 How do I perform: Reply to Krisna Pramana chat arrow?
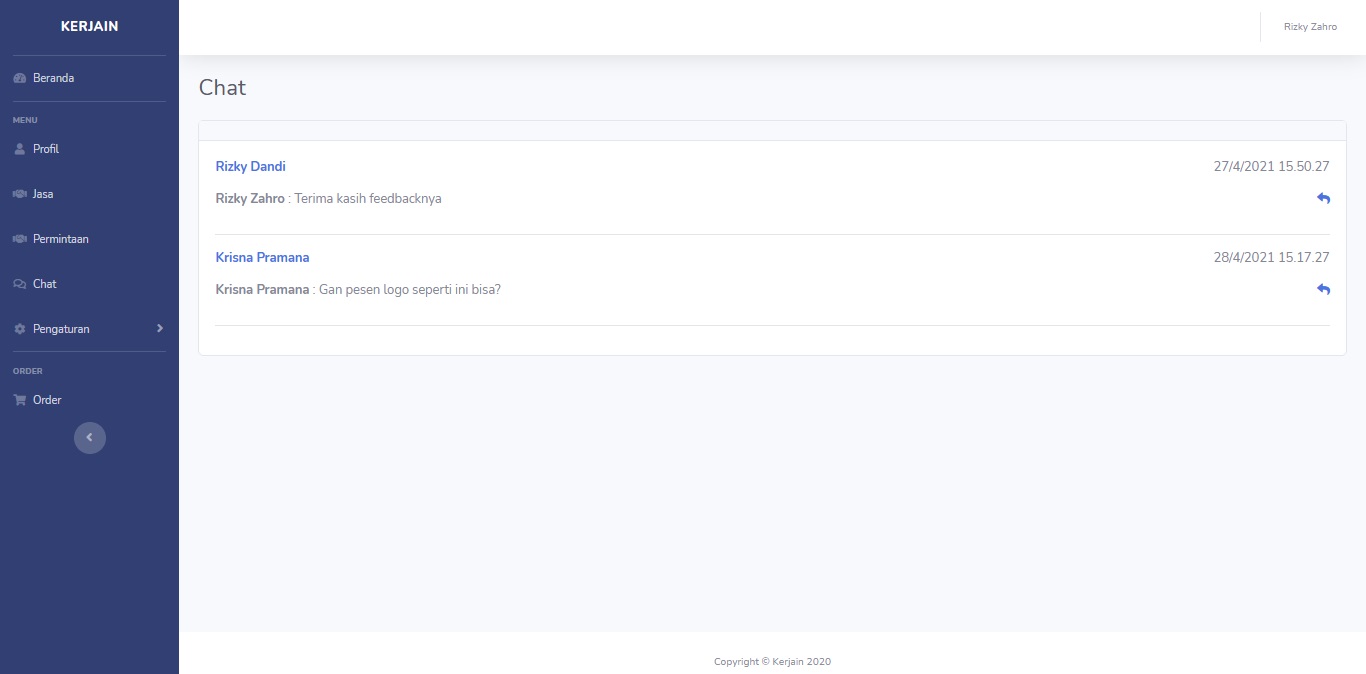[1323, 289]
